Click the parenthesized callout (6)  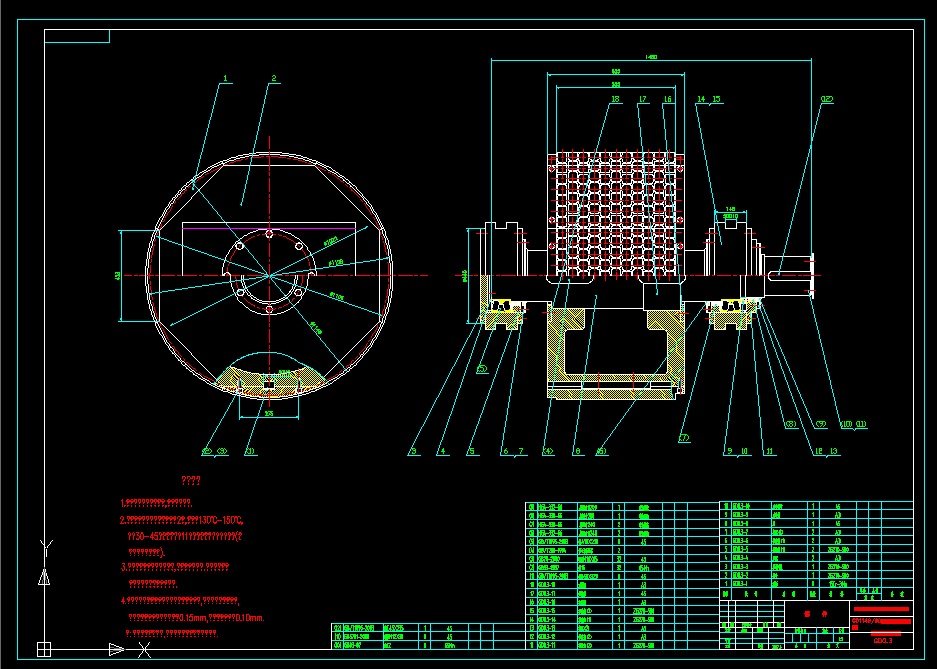pos(602,452)
